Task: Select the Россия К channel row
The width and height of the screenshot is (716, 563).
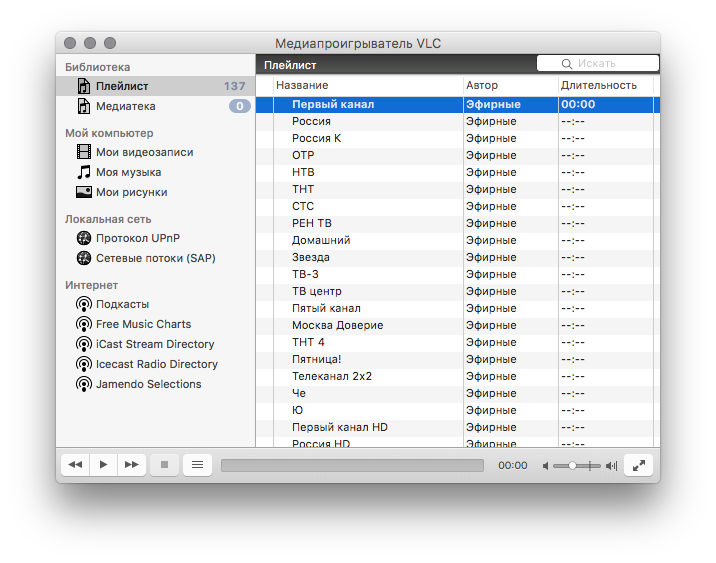Action: [x=458, y=138]
